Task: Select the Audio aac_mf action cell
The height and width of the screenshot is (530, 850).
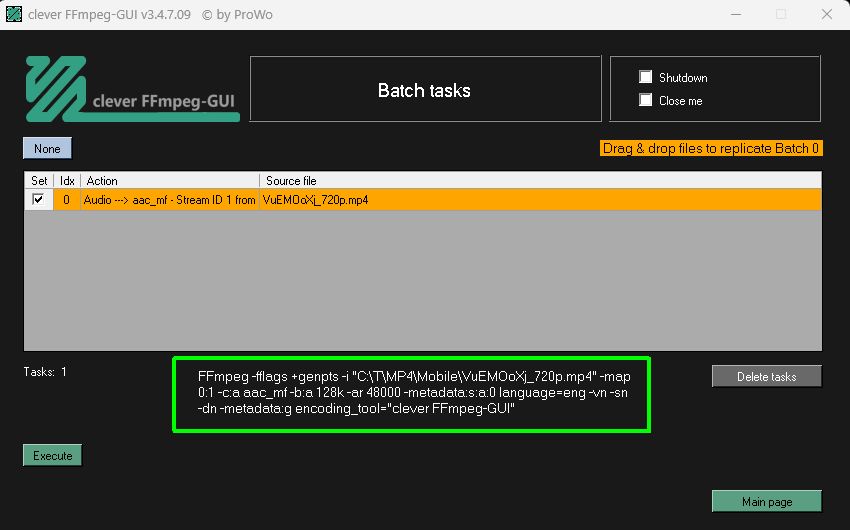Action: 170,199
